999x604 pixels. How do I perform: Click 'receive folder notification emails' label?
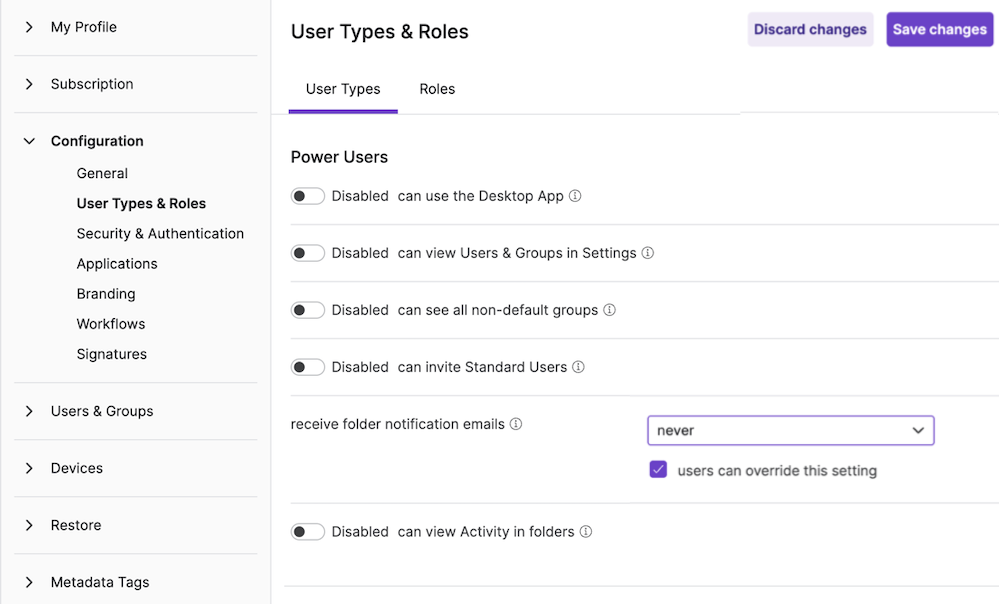(x=398, y=424)
